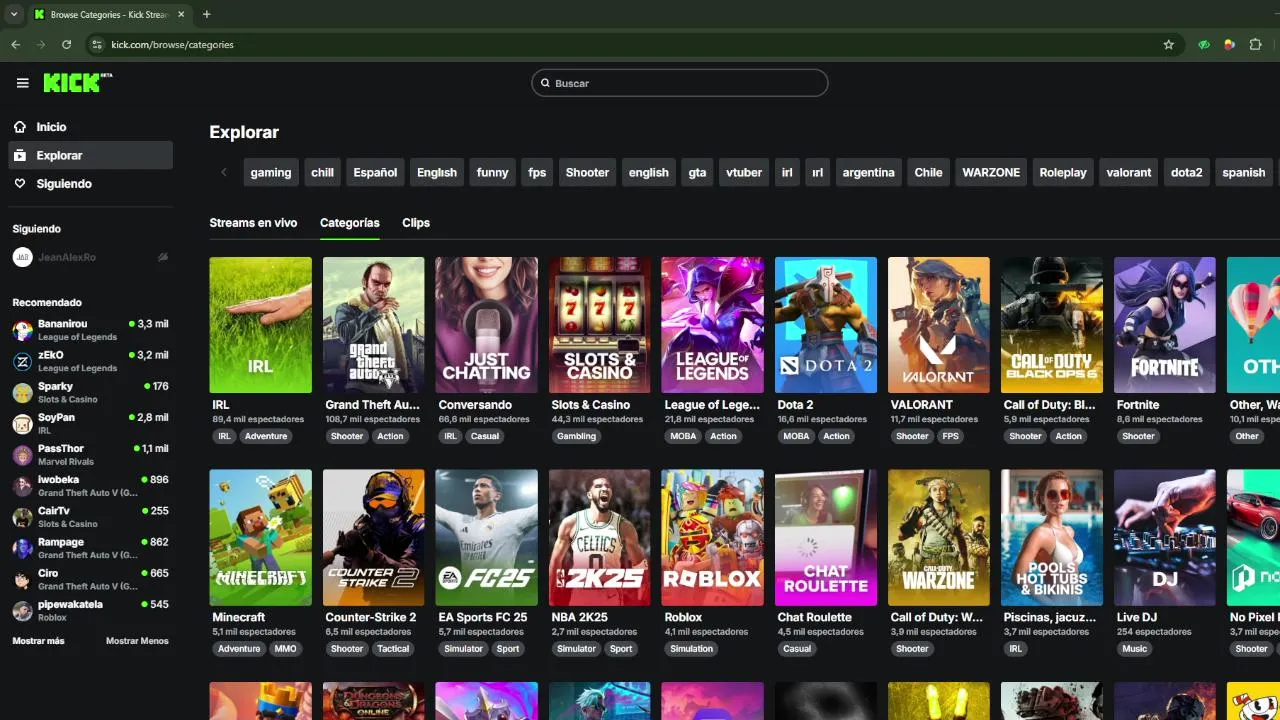Select the vtuber tag
The image size is (1280, 720).
click(744, 172)
